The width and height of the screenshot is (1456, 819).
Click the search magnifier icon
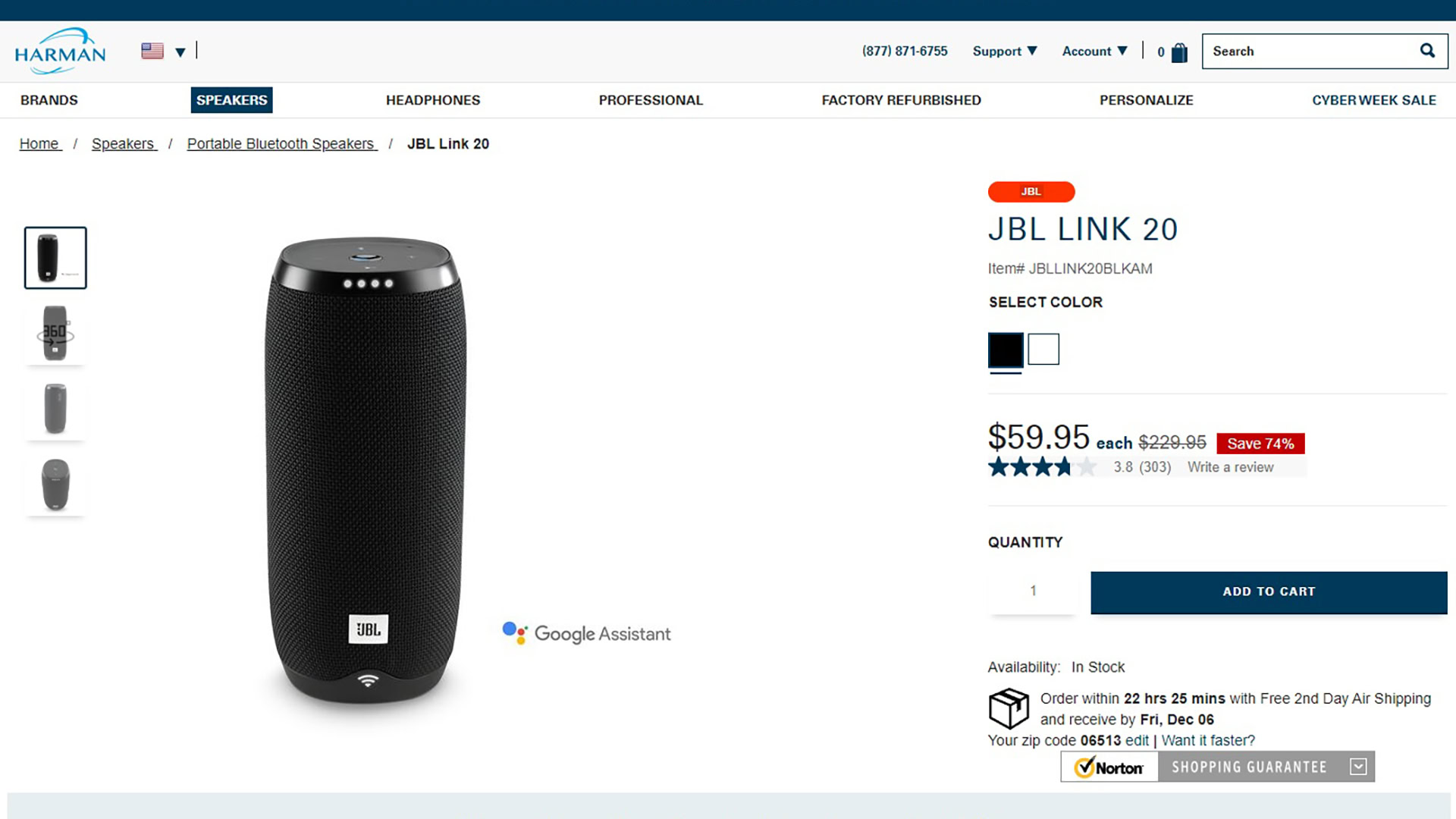(x=1427, y=51)
